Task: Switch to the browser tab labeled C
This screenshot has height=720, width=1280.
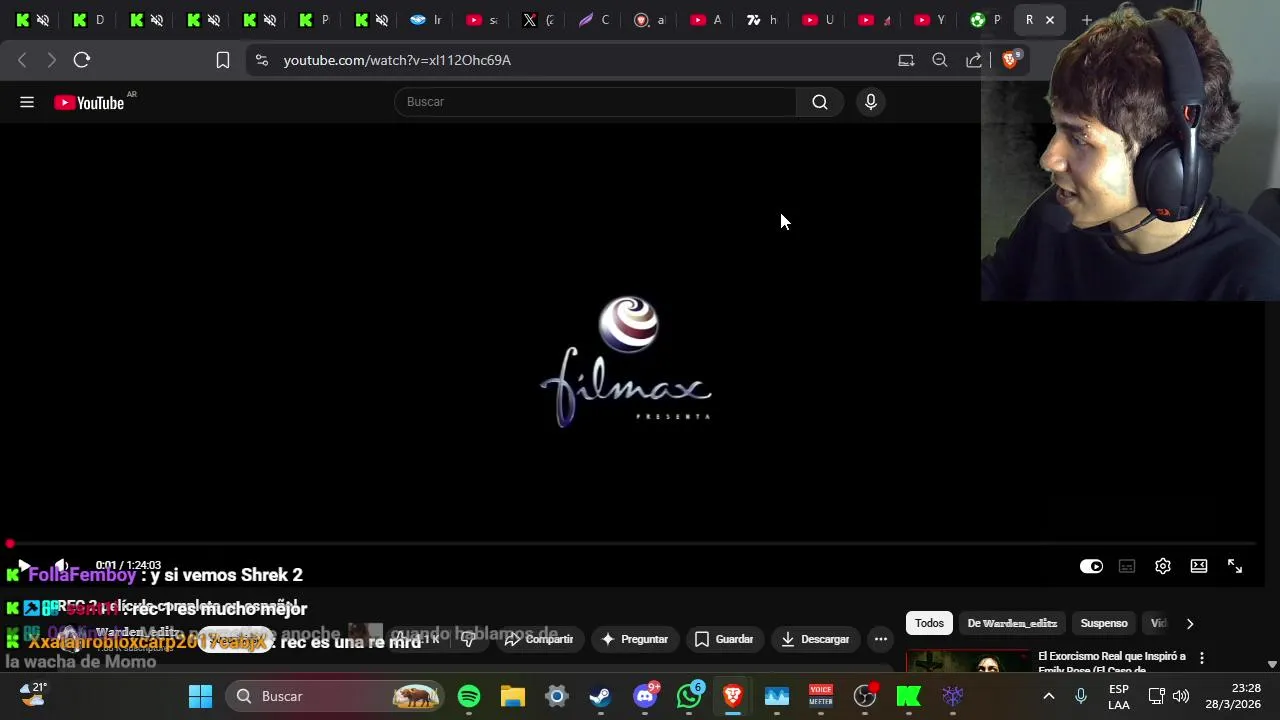Action: [595, 20]
